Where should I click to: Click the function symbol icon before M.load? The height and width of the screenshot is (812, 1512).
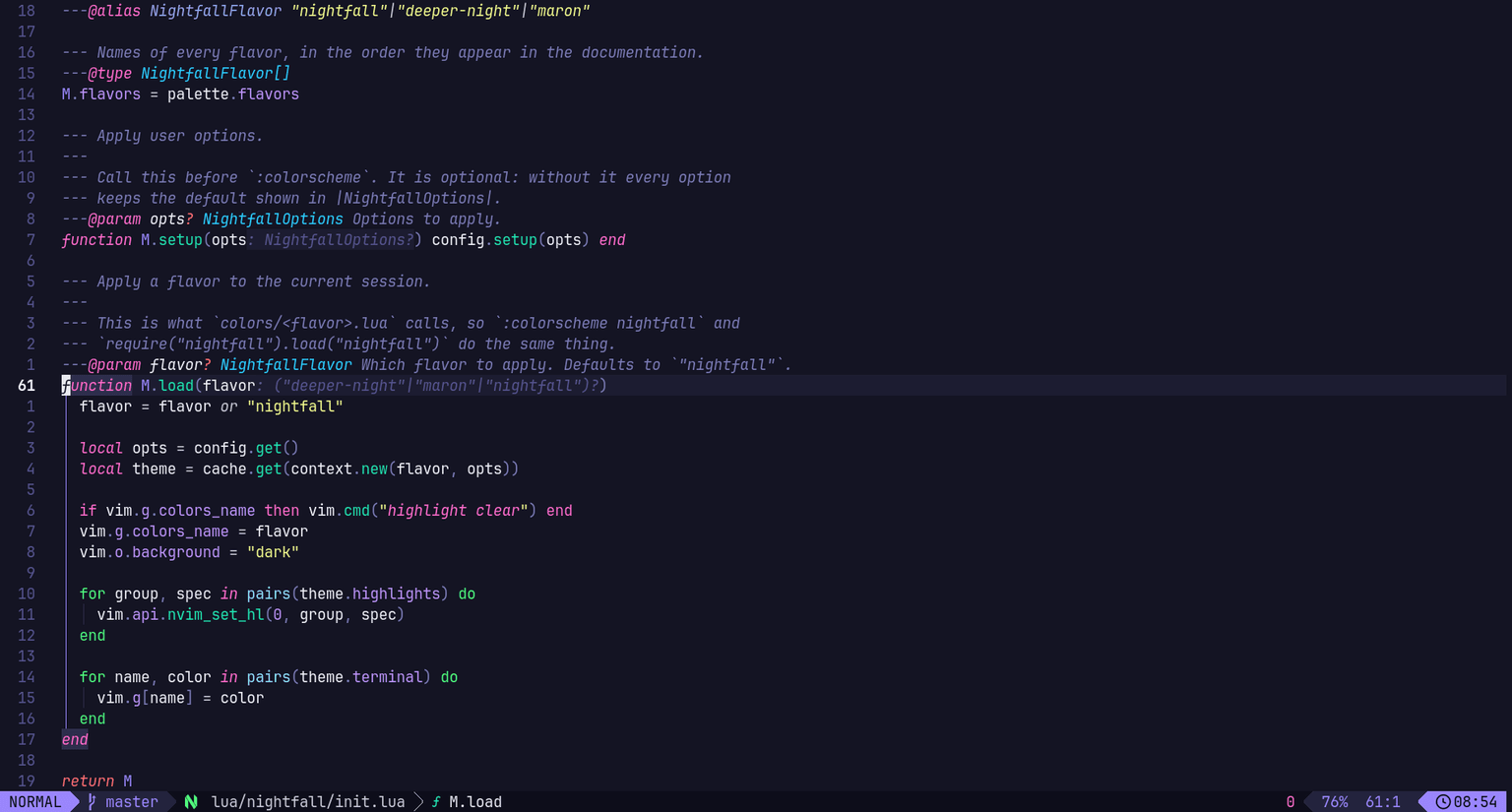click(436, 802)
